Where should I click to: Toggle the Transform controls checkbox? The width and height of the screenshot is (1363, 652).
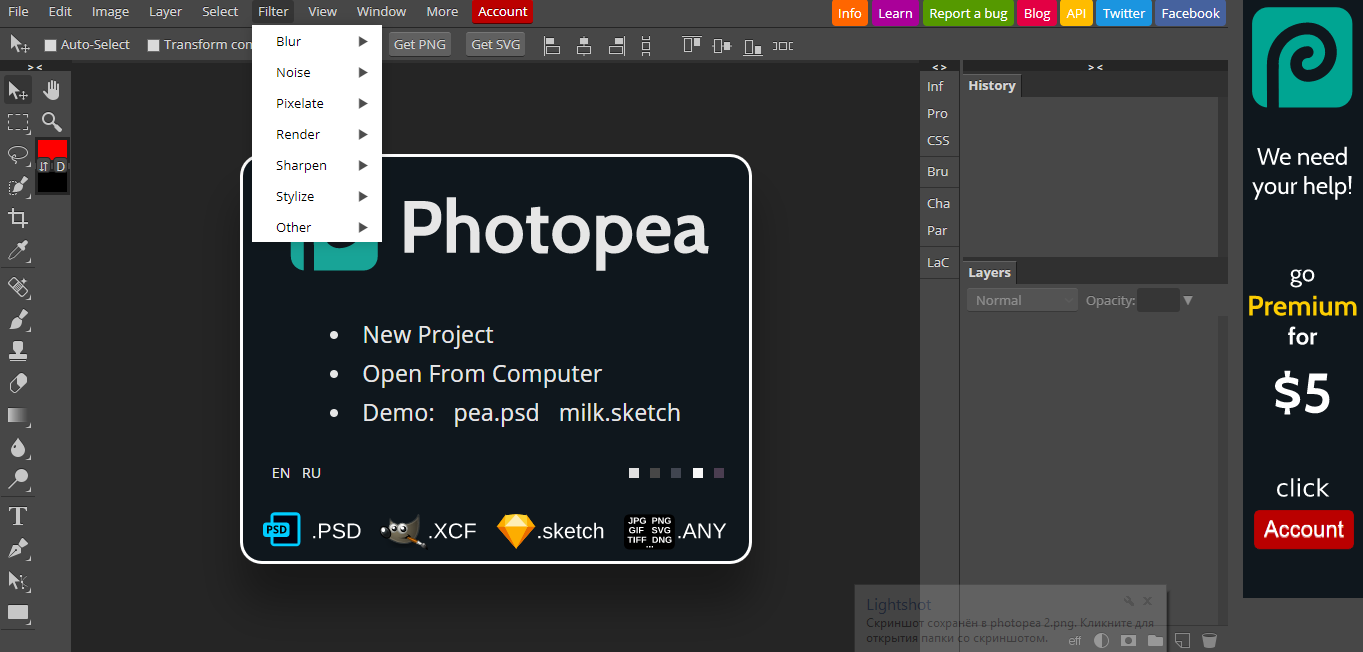(153, 45)
